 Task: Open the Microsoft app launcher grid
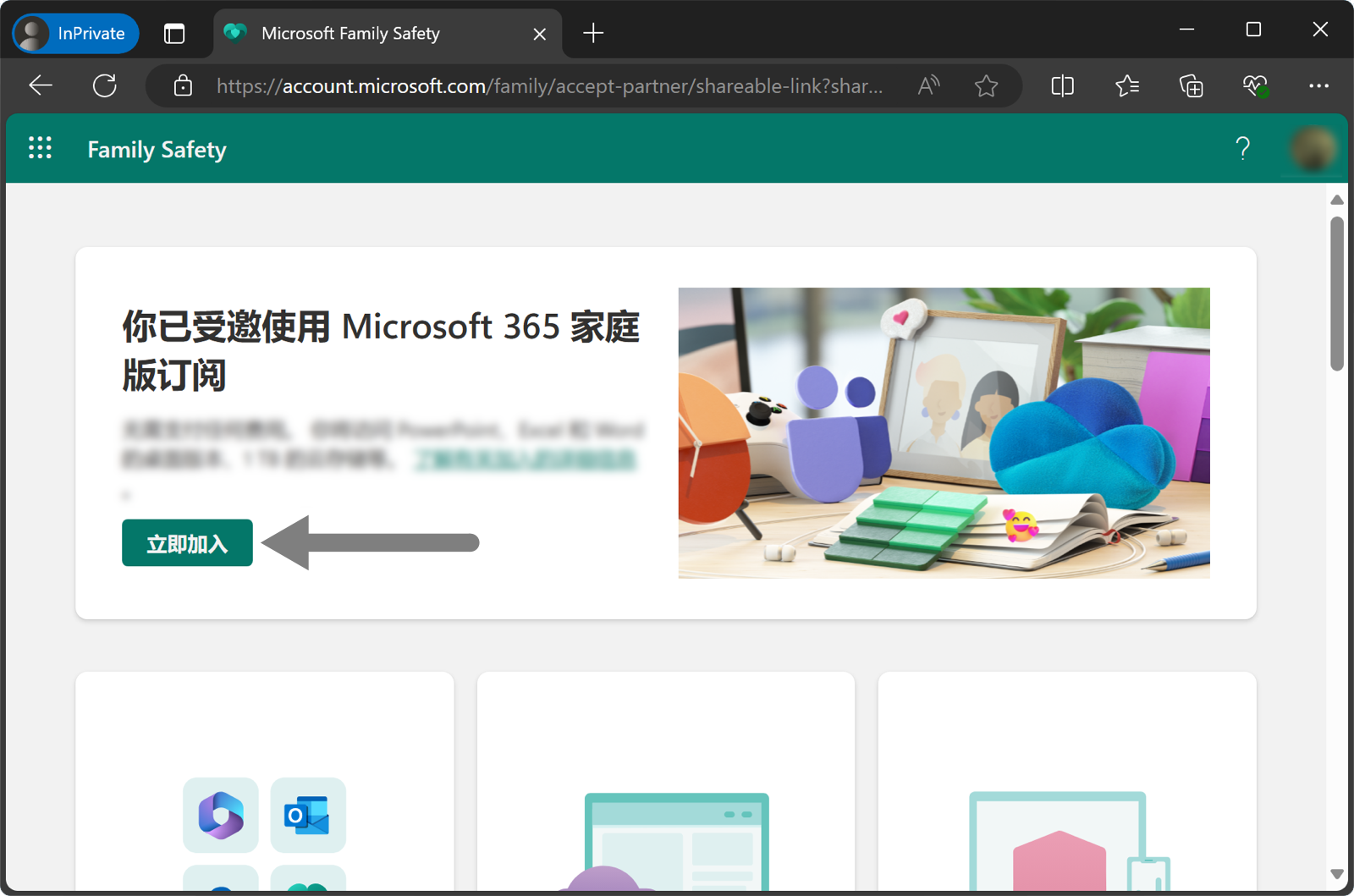(40, 148)
